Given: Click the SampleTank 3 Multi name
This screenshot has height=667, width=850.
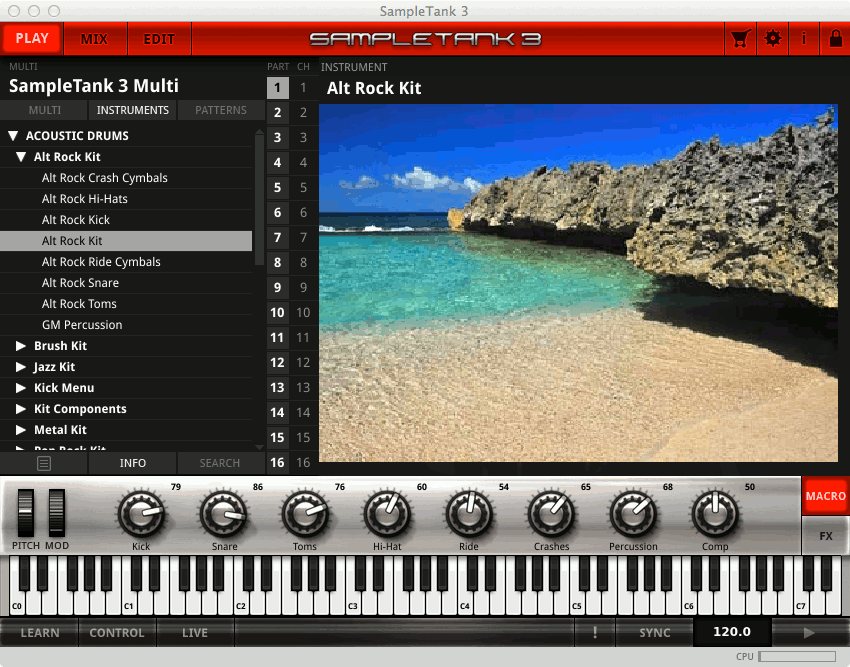Looking at the screenshot, I should point(94,86).
